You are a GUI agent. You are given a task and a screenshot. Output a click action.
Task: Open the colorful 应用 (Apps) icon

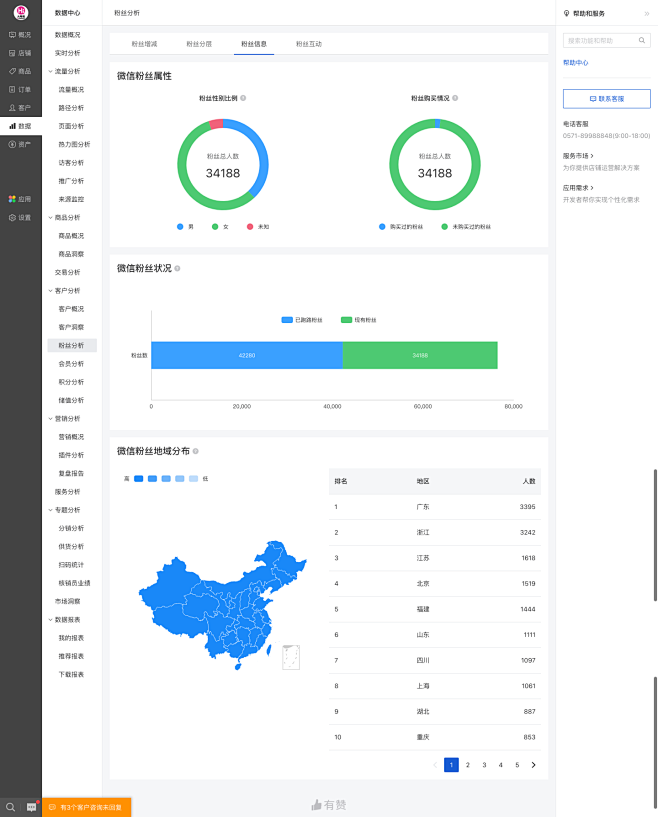(x=13, y=199)
